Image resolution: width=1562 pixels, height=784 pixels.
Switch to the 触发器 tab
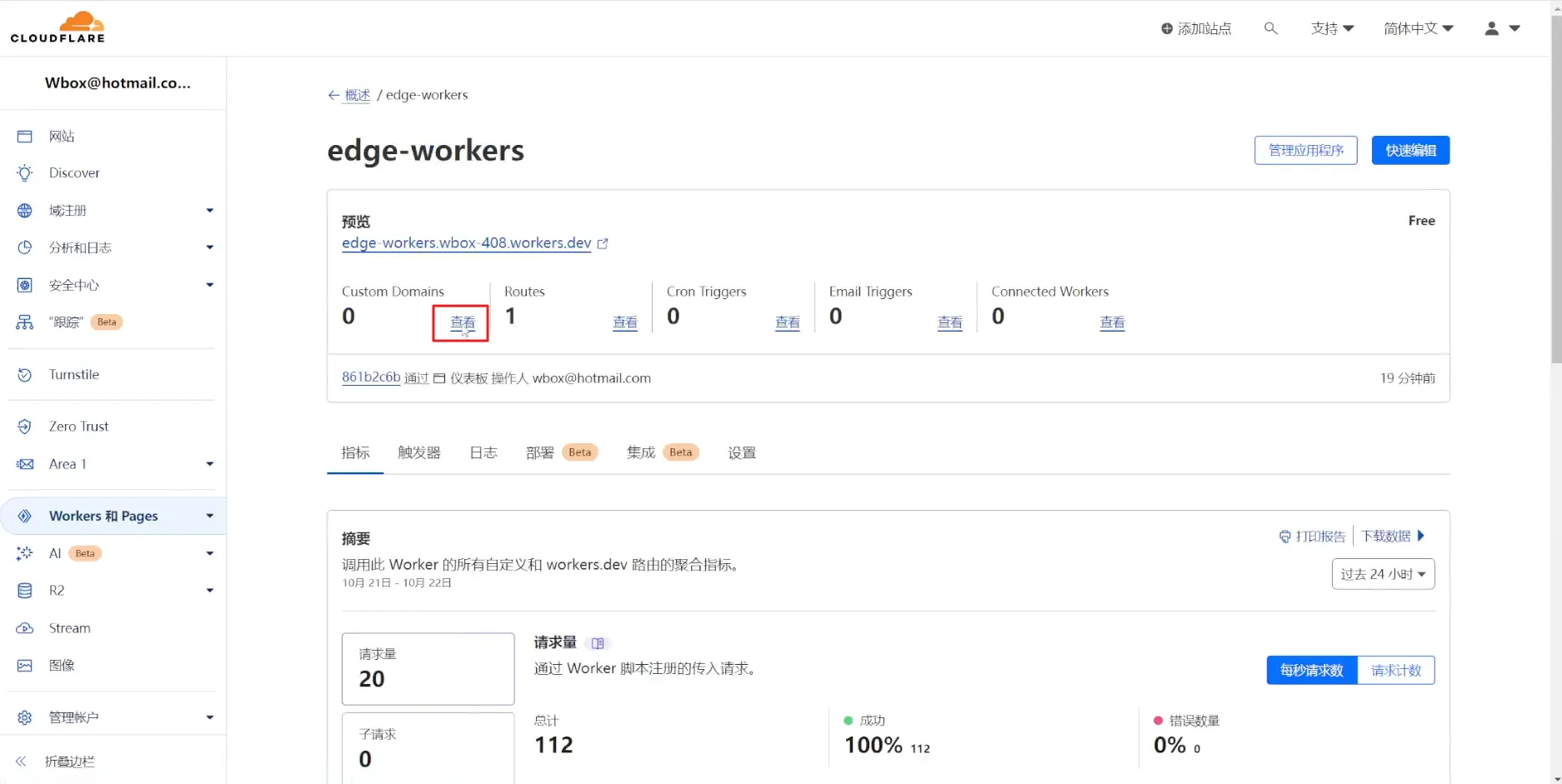[419, 452]
